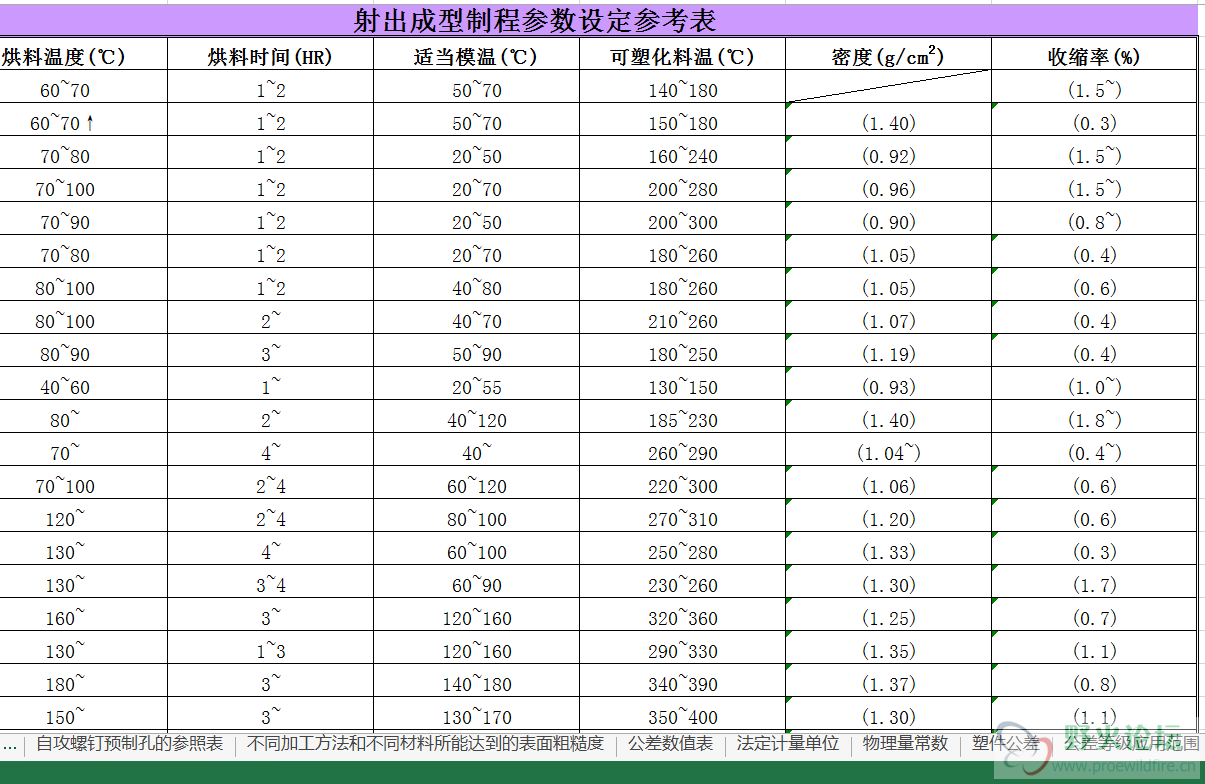Image resolution: width=1205 pixels, height=784 pixels.
Task: Select the shrinkage cell (1.0~)
Action: coord(1094,384)
